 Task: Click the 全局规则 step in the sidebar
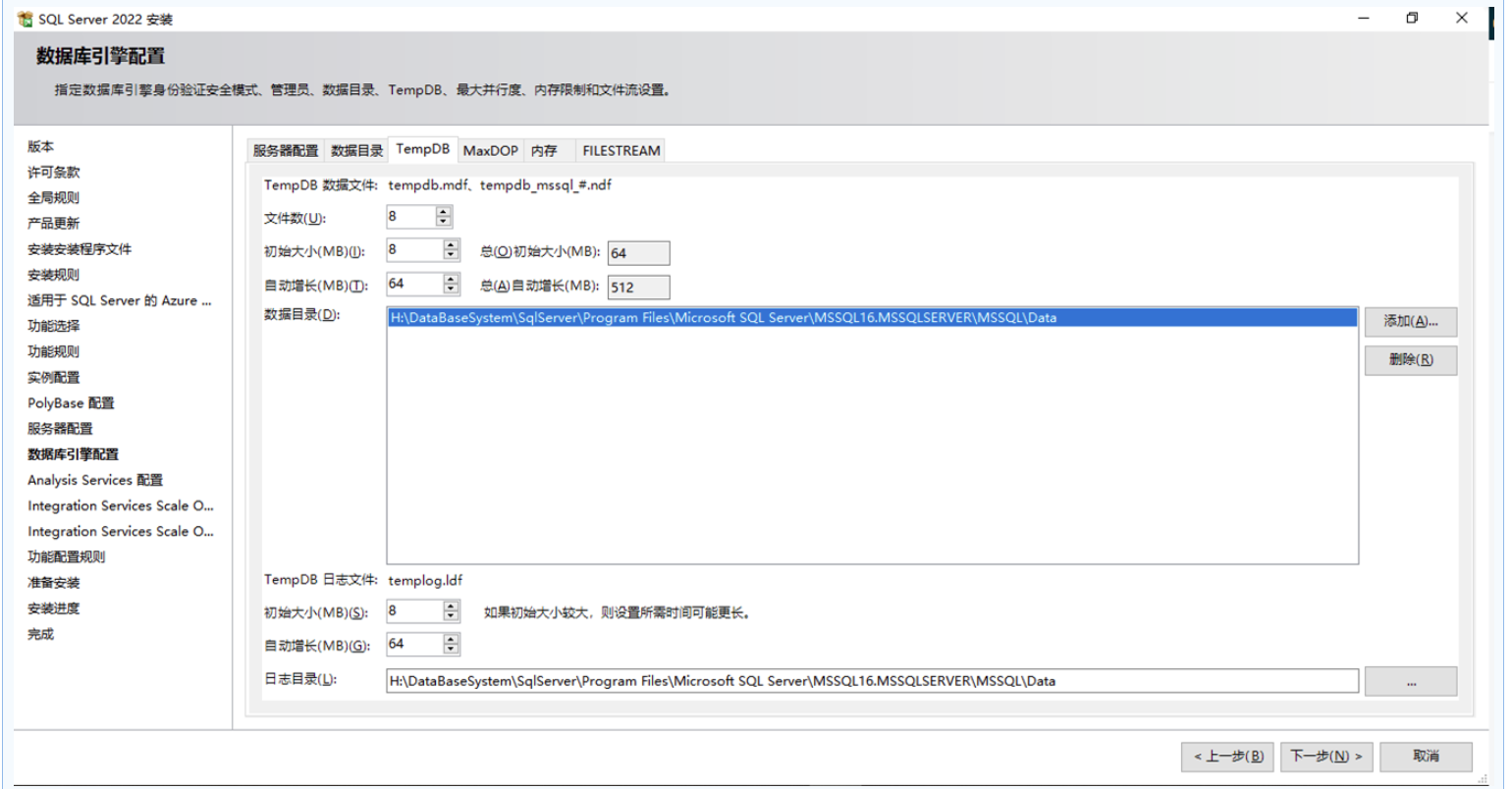[54, 197]
